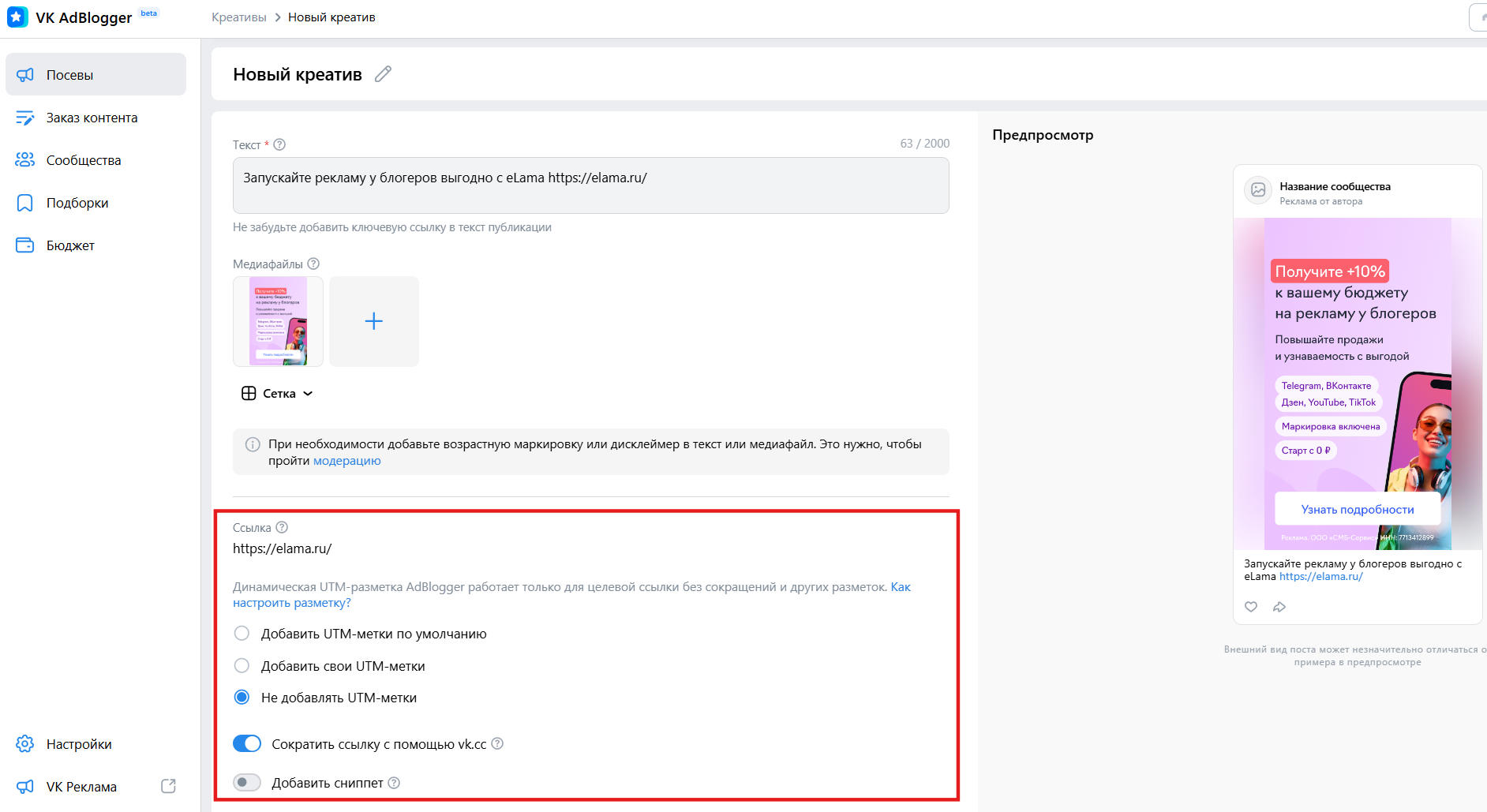
Task: Expand the Сетка dropdown
Action: coord(277,393)
